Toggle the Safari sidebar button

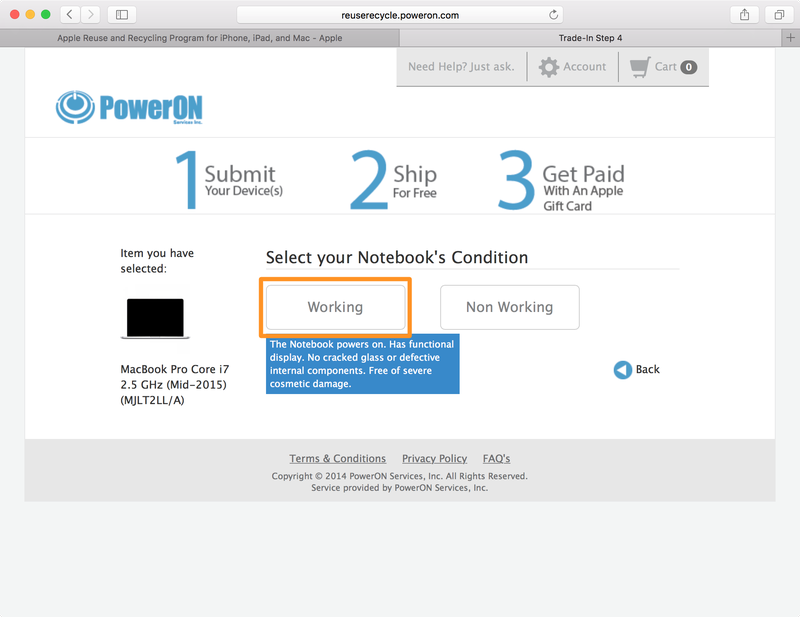(x=122, y=14)
